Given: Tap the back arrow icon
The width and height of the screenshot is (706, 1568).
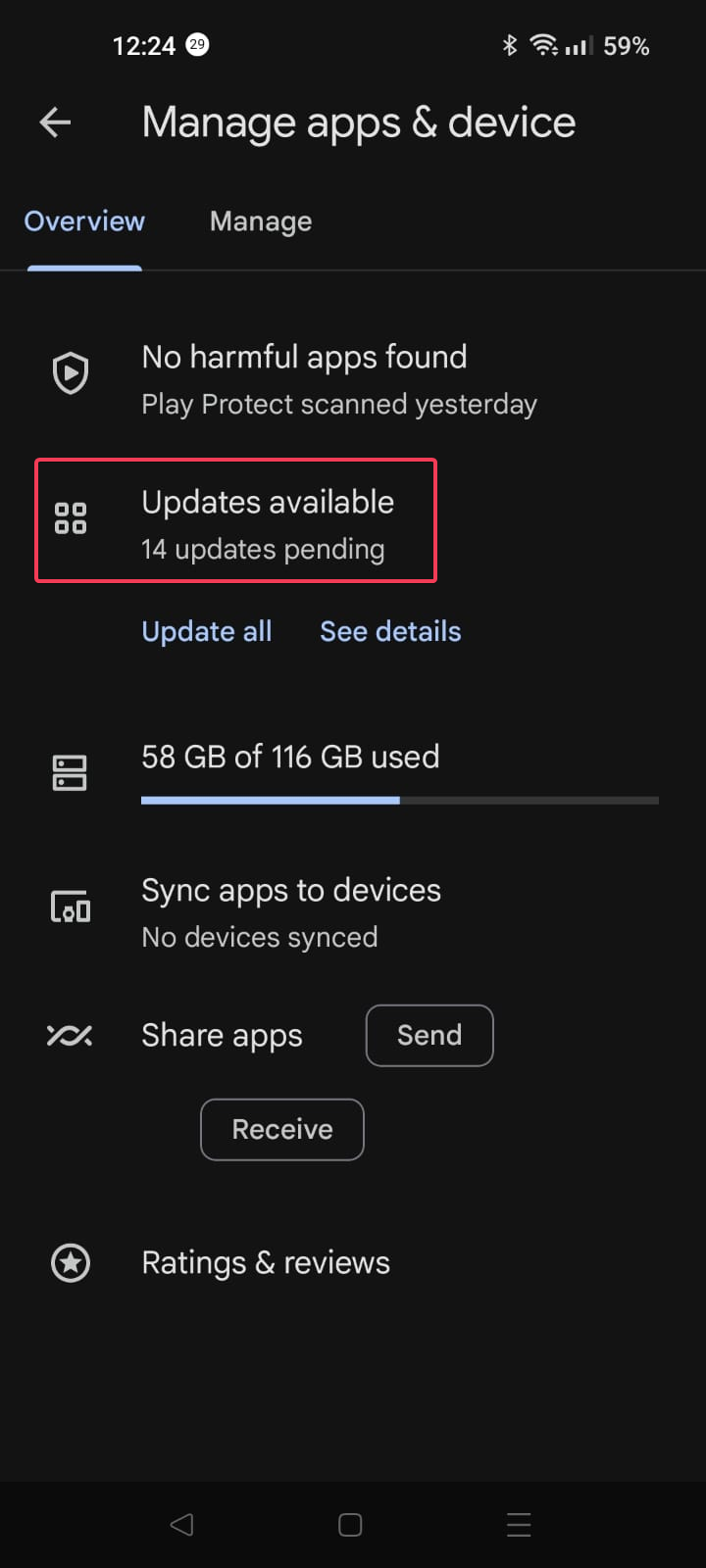Looking at the screenshot, I should point(55,122).
